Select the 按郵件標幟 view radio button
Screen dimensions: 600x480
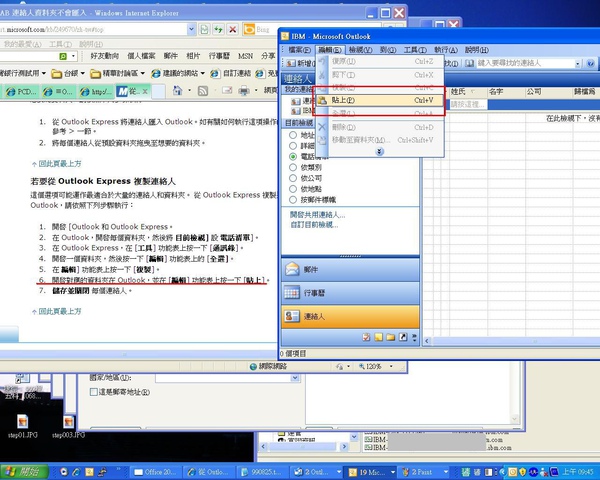tap(293, 199)
